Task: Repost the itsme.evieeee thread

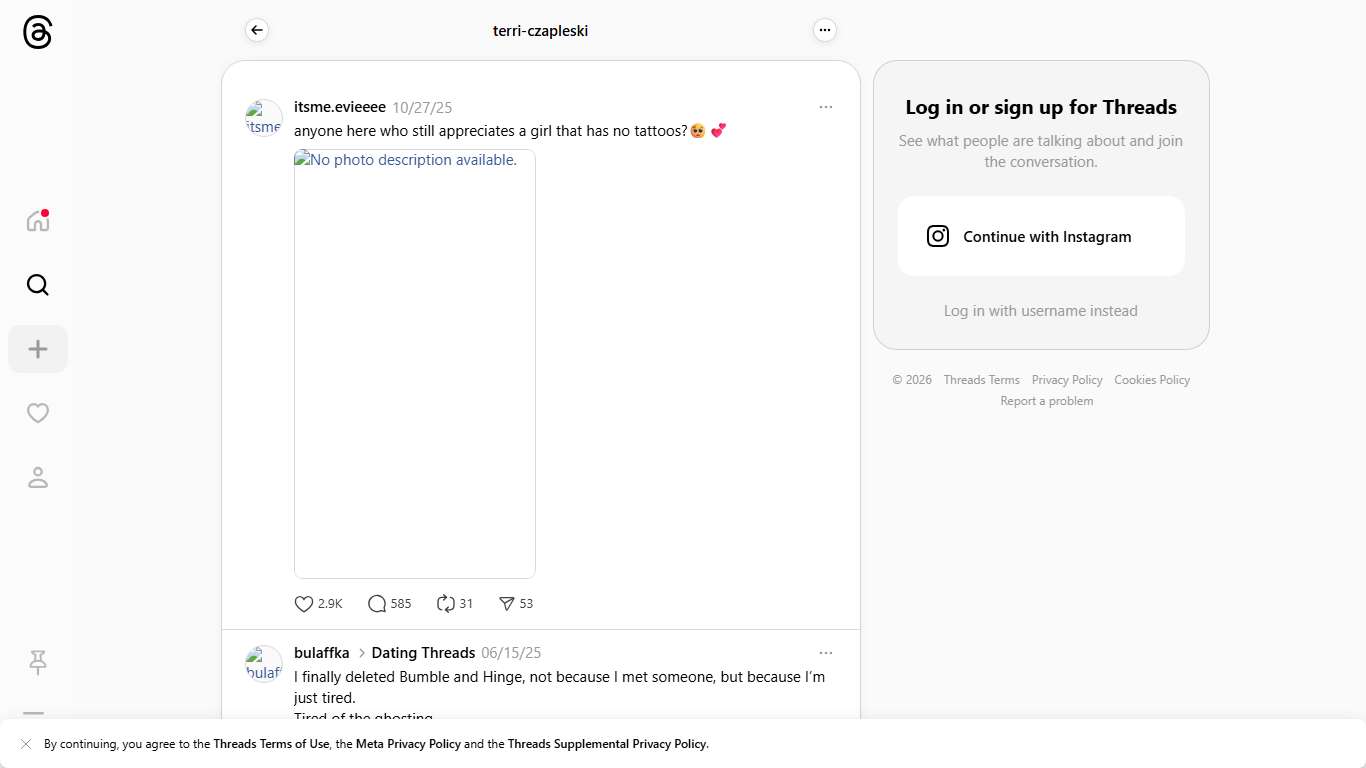Action: click(446, 604)
